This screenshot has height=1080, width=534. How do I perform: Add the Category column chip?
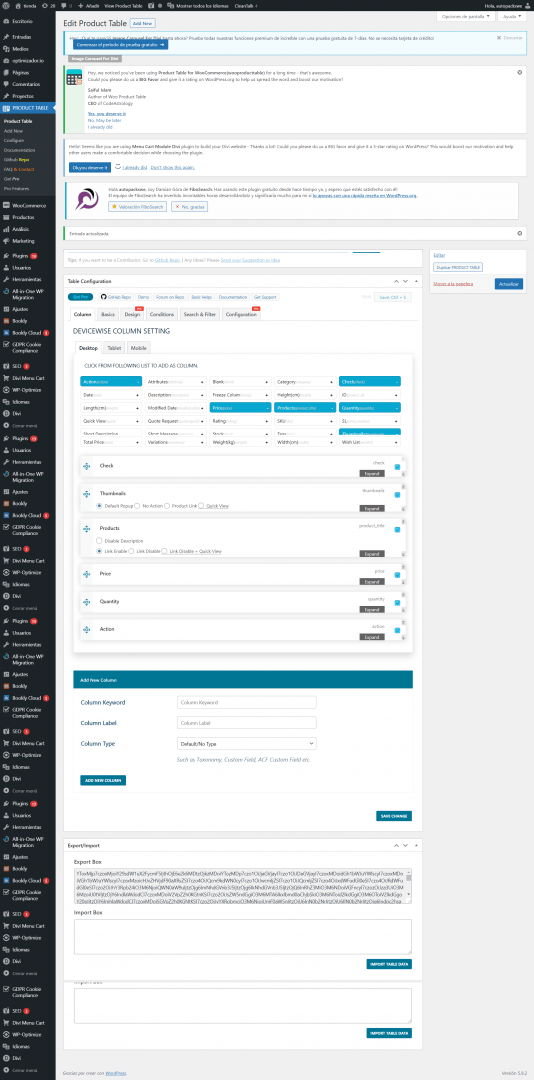[305, 381]
